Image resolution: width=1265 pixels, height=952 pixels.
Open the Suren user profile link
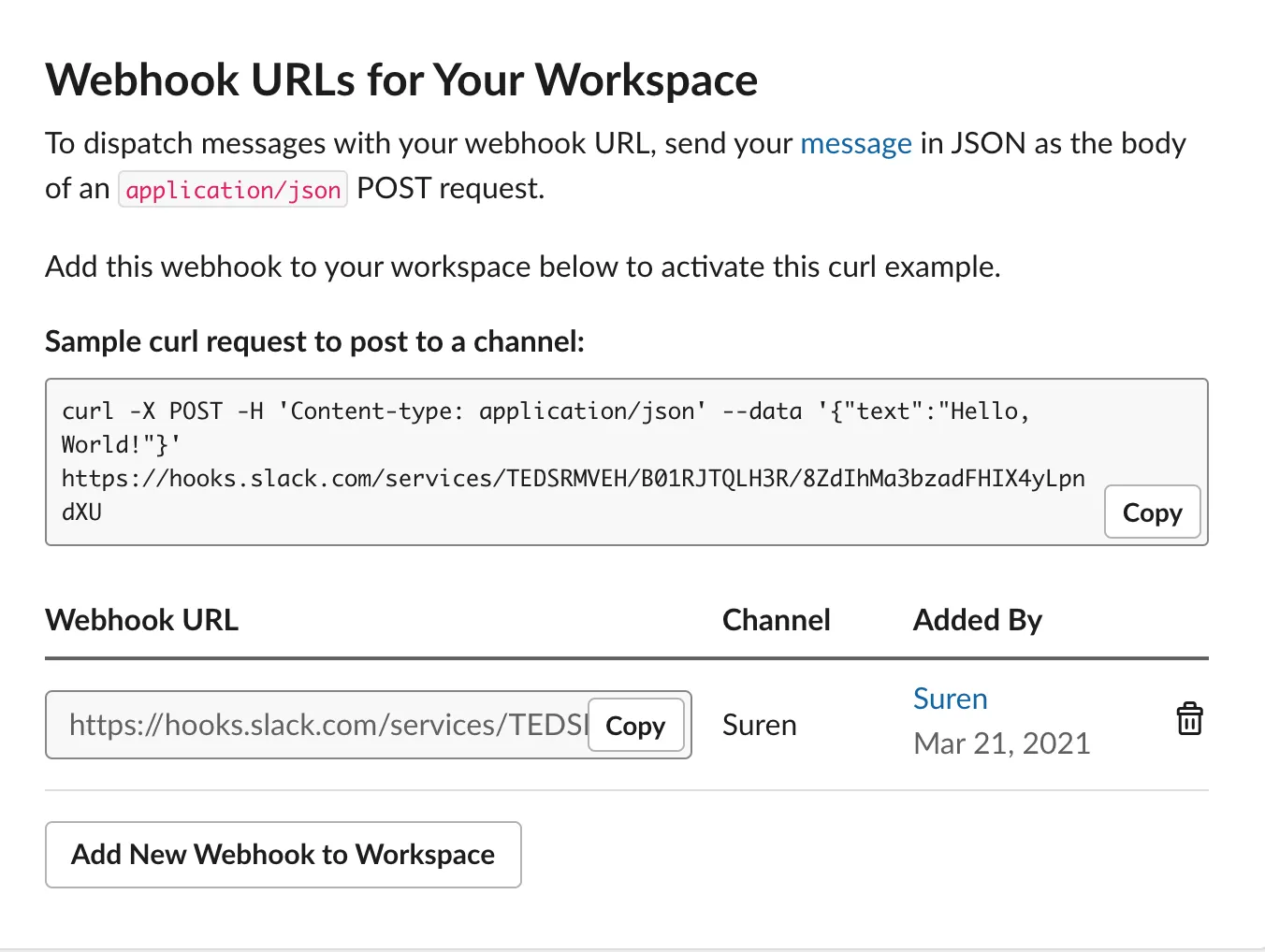[x=951, y=699]
